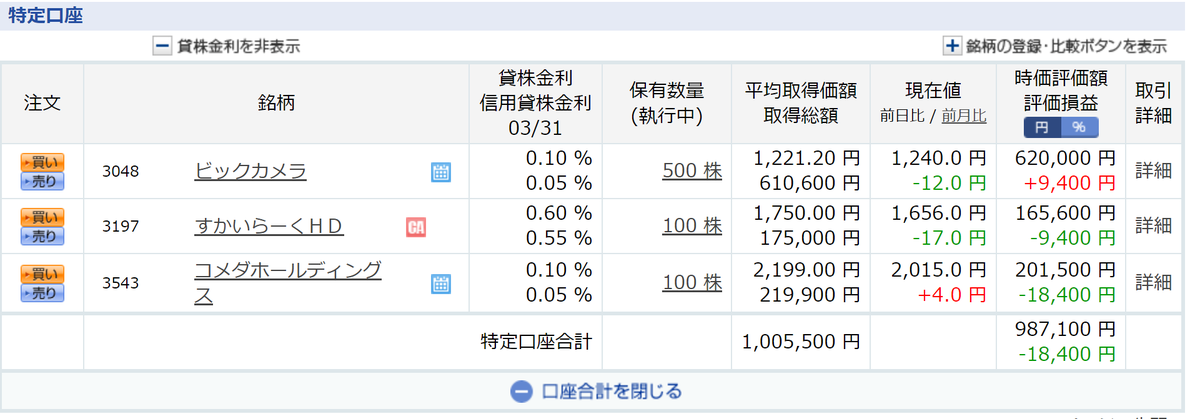Click 100 株 link for コメダホールディングス

click(692, 283)
